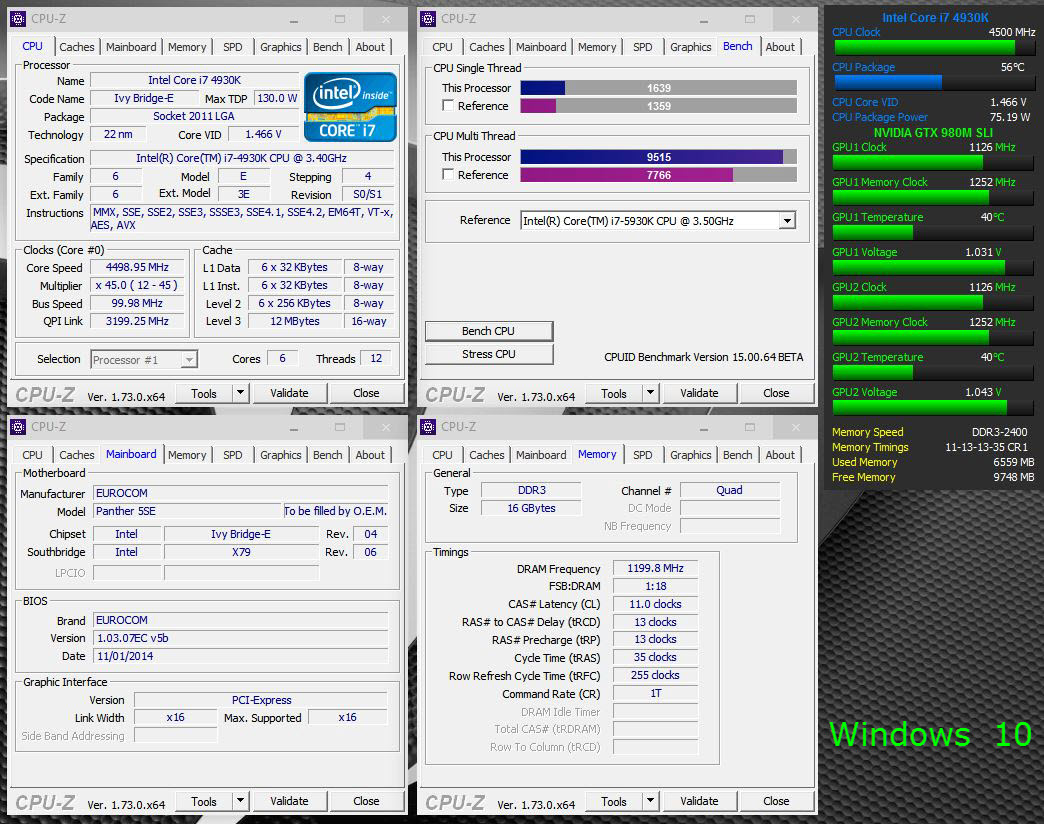This screenshot has width=1044, height=824.
Task: Click the Max TDP value 130.0 W
Action: (x=277, y=99)
